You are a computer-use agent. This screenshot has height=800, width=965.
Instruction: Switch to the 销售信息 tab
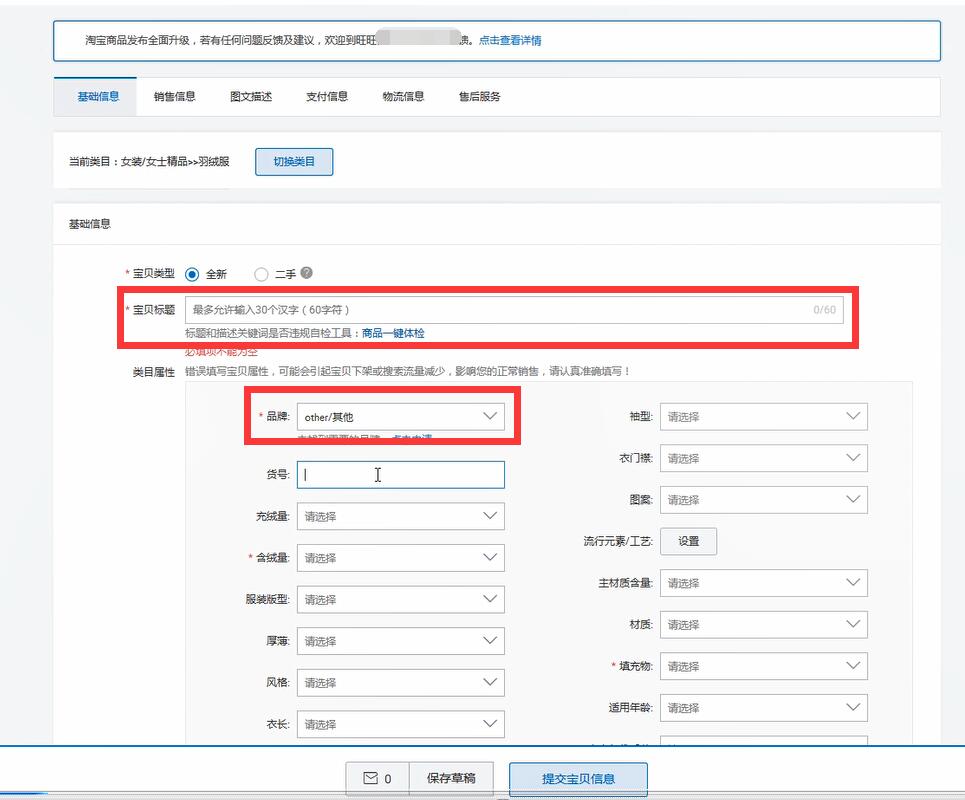coord(174,97)
